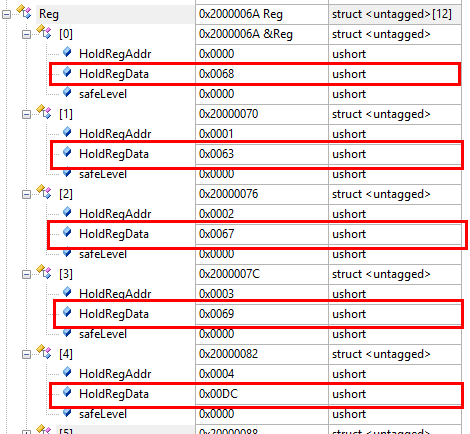The width and height of the screenshot is (470, 434).
Task: Collapse the [4] struct node
Action: (x=26, y=354)
